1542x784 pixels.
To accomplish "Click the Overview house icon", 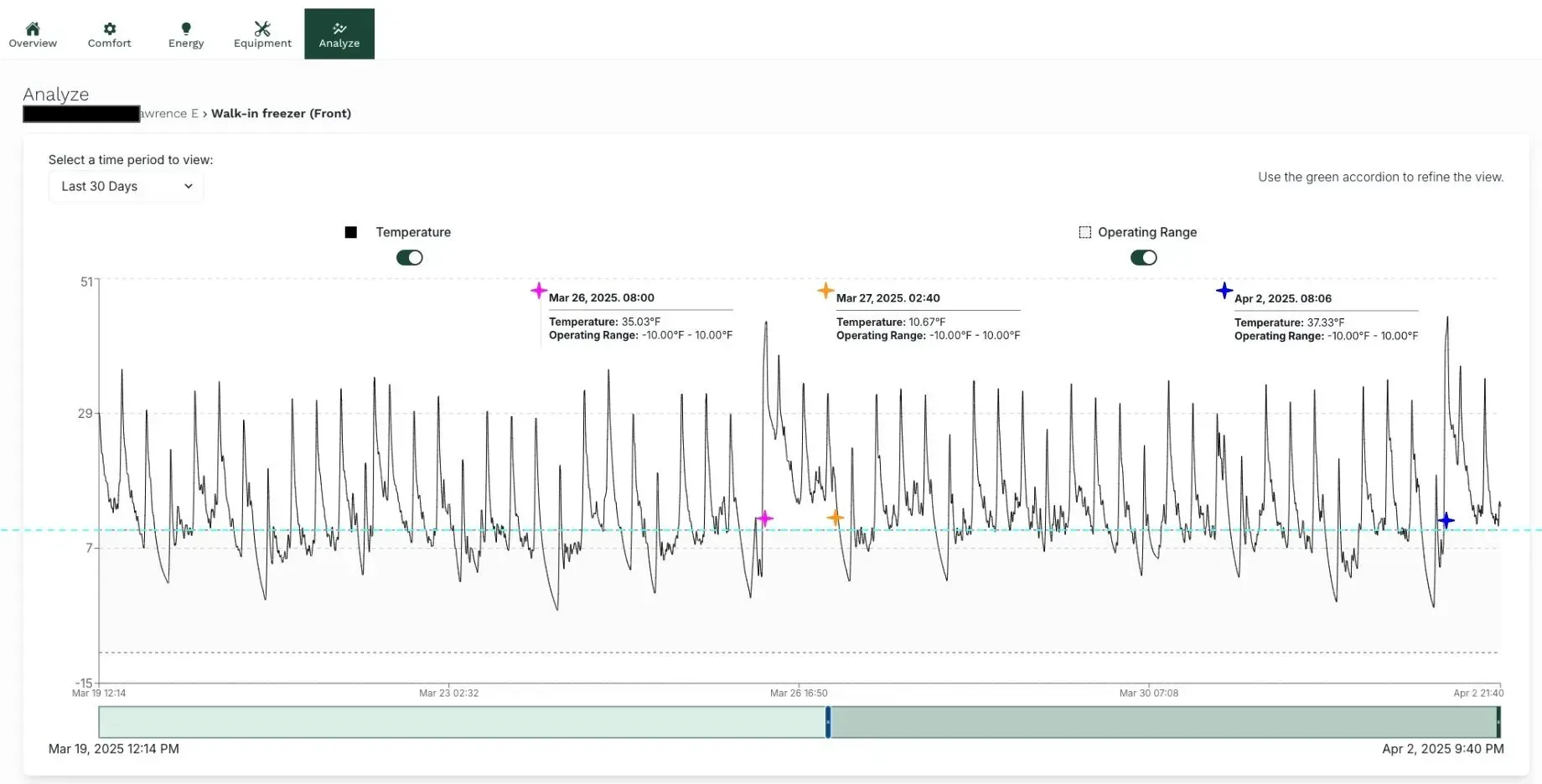I will click(x=33, y=28).
